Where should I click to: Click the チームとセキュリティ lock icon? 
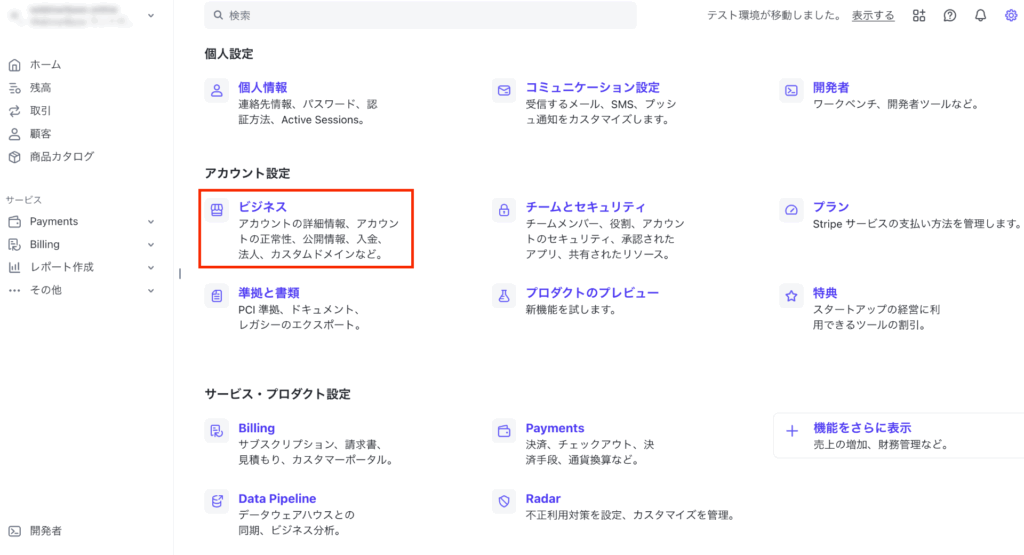504,211
